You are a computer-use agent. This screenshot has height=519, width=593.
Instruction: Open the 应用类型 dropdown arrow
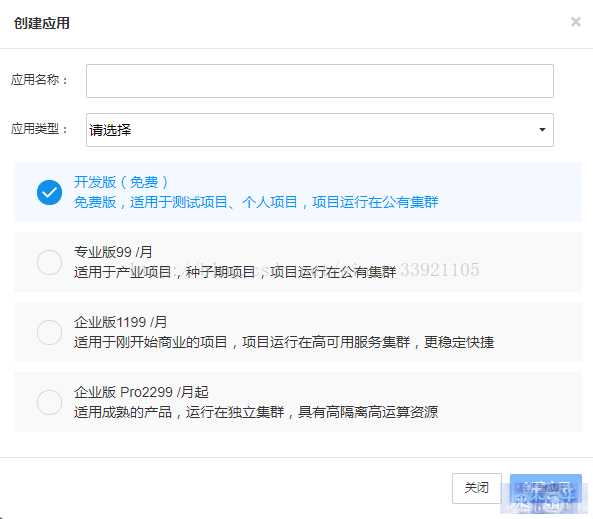point(542,130)
